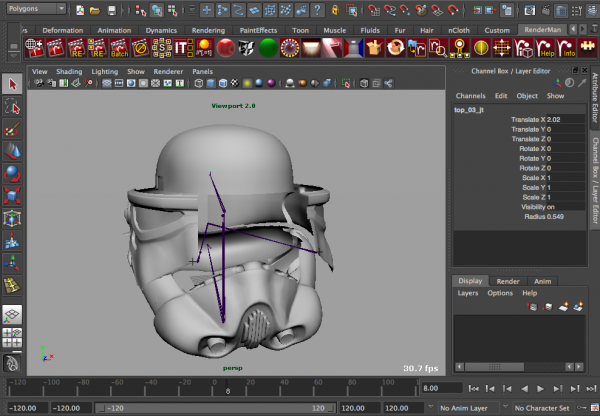Click the RenderMan Batch render icon
The width and height of the screenshot is (600, 416).
click(x=119, y=48)
